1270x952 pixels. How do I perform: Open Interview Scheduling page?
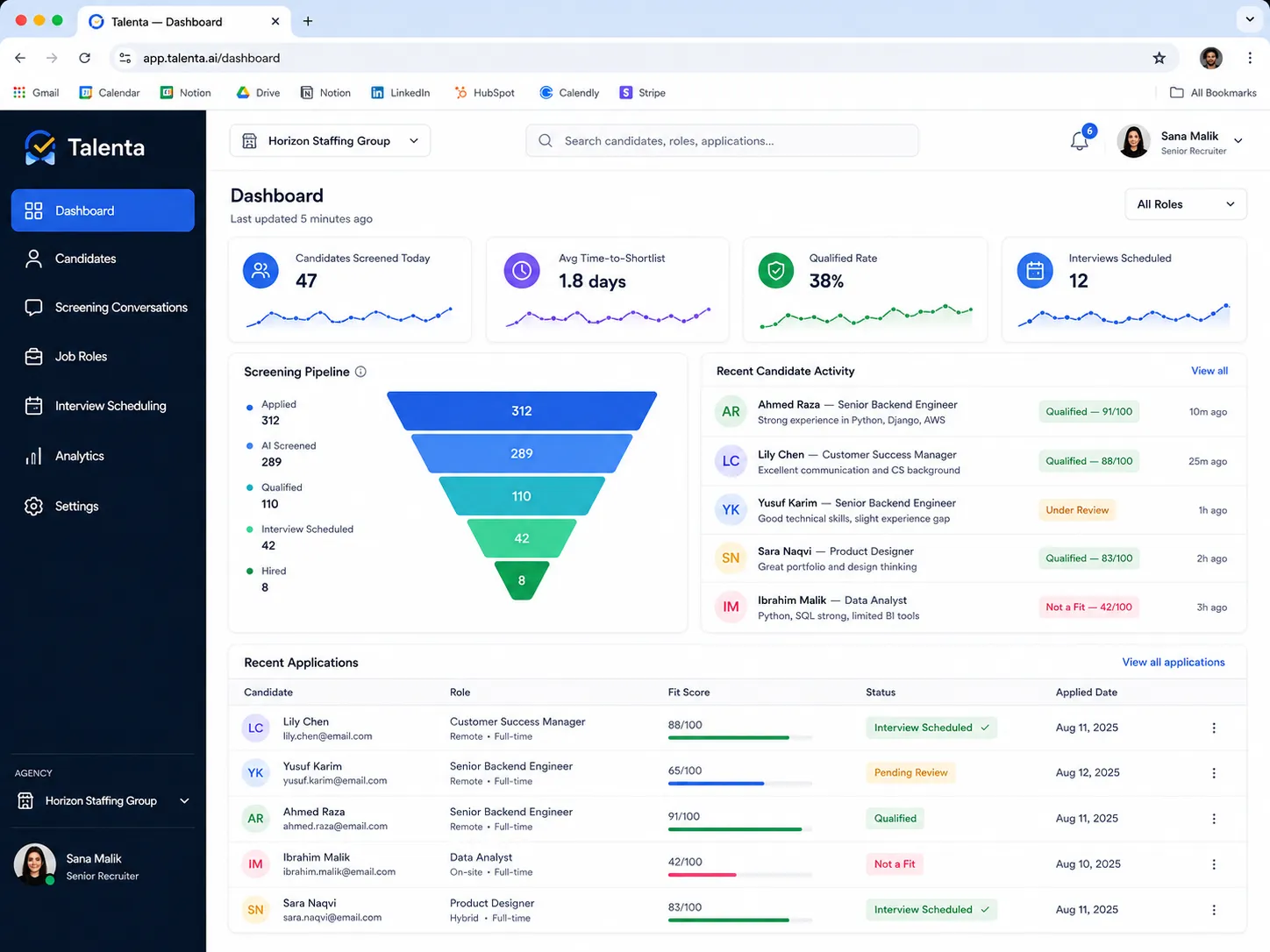pos(103,406)
